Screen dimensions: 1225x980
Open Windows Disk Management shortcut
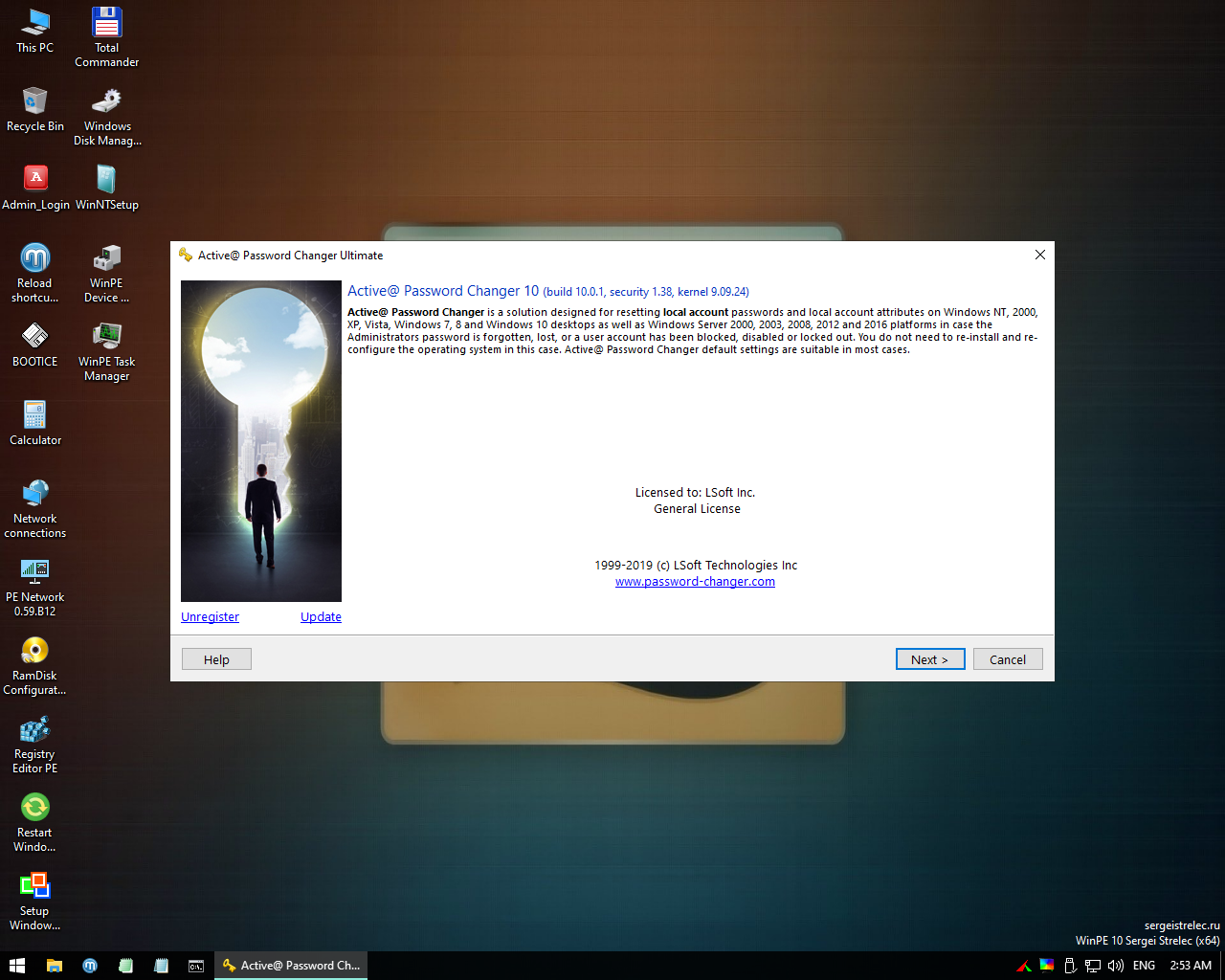pyautogui.click(x=107, y=115)
